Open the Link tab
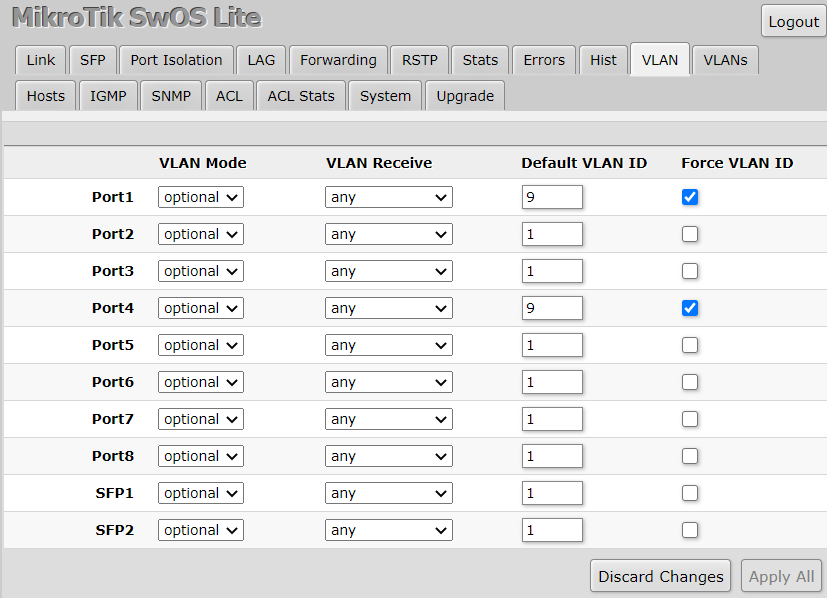The image size is (827, 598). coord(40,59)
